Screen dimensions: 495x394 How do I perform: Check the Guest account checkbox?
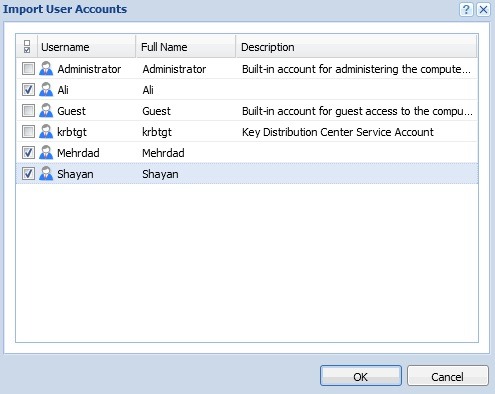coord(28,111)
